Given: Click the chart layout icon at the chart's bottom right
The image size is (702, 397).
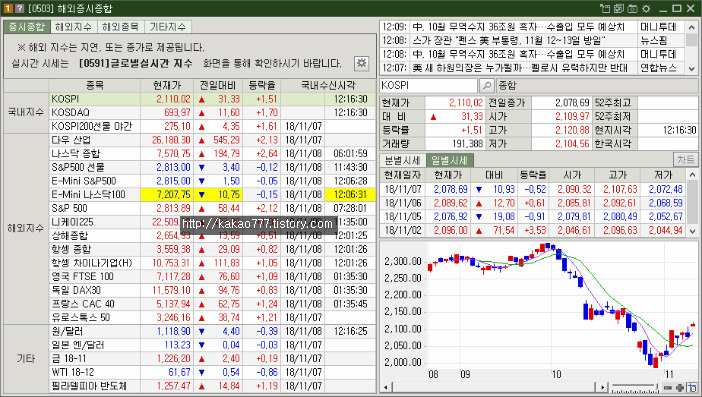Looking at the screenshot, I should coord(692,388).
